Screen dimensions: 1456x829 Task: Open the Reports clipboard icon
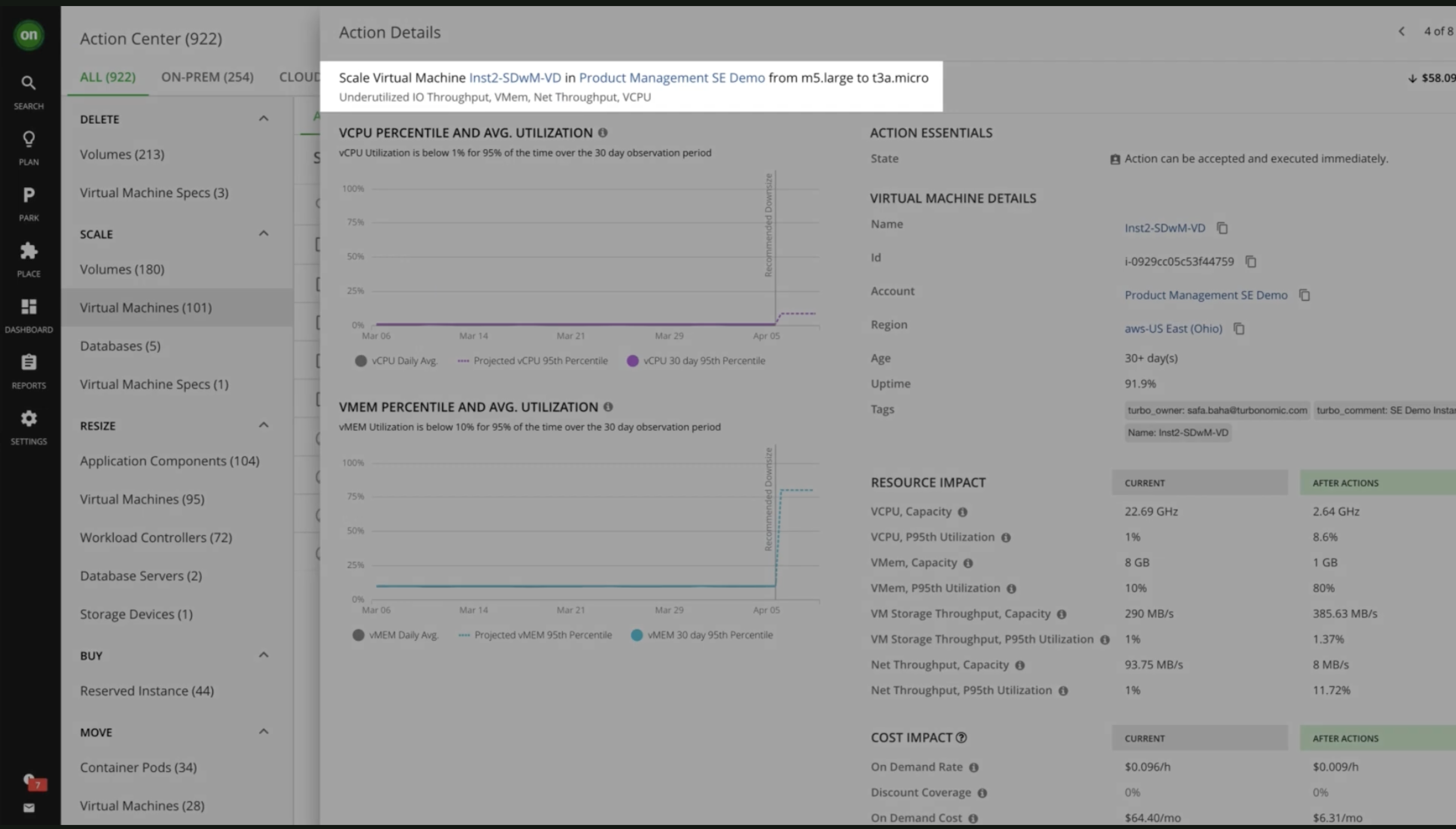[28, 370]
